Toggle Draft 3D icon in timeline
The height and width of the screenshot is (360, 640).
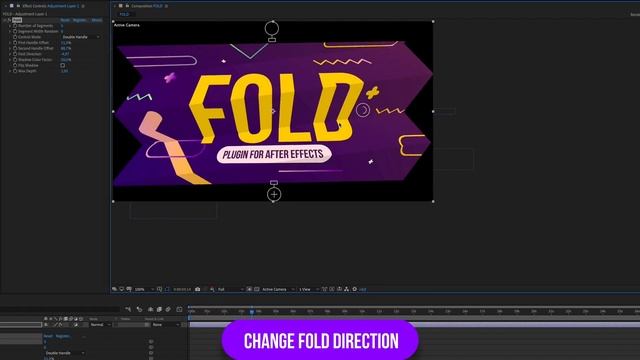pos(140,309)
